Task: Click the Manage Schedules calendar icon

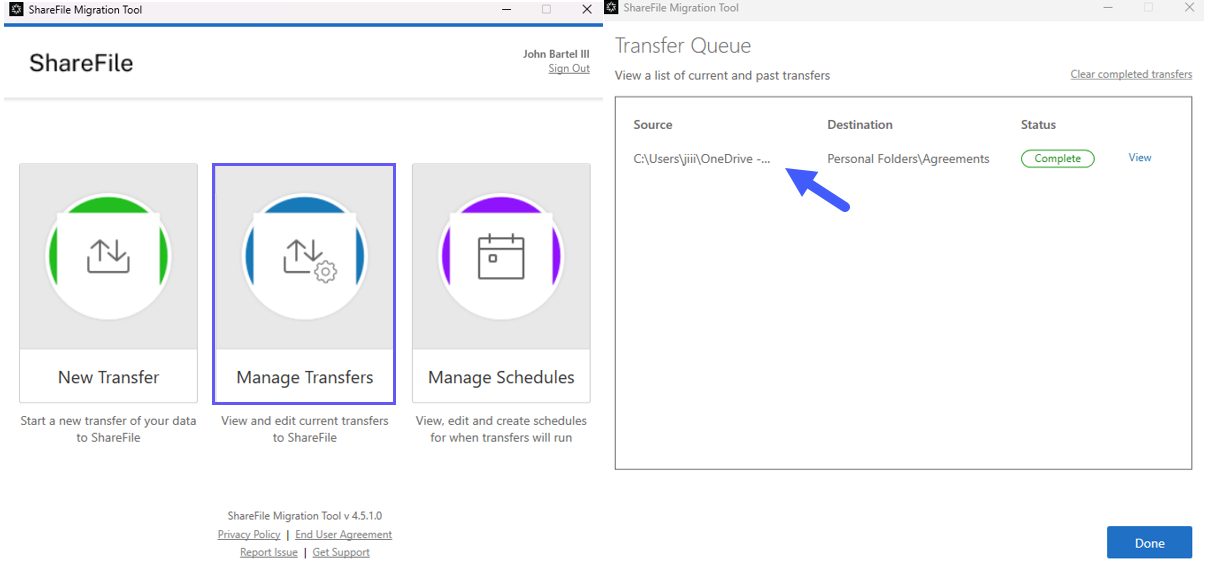Action: click(501, 257)
